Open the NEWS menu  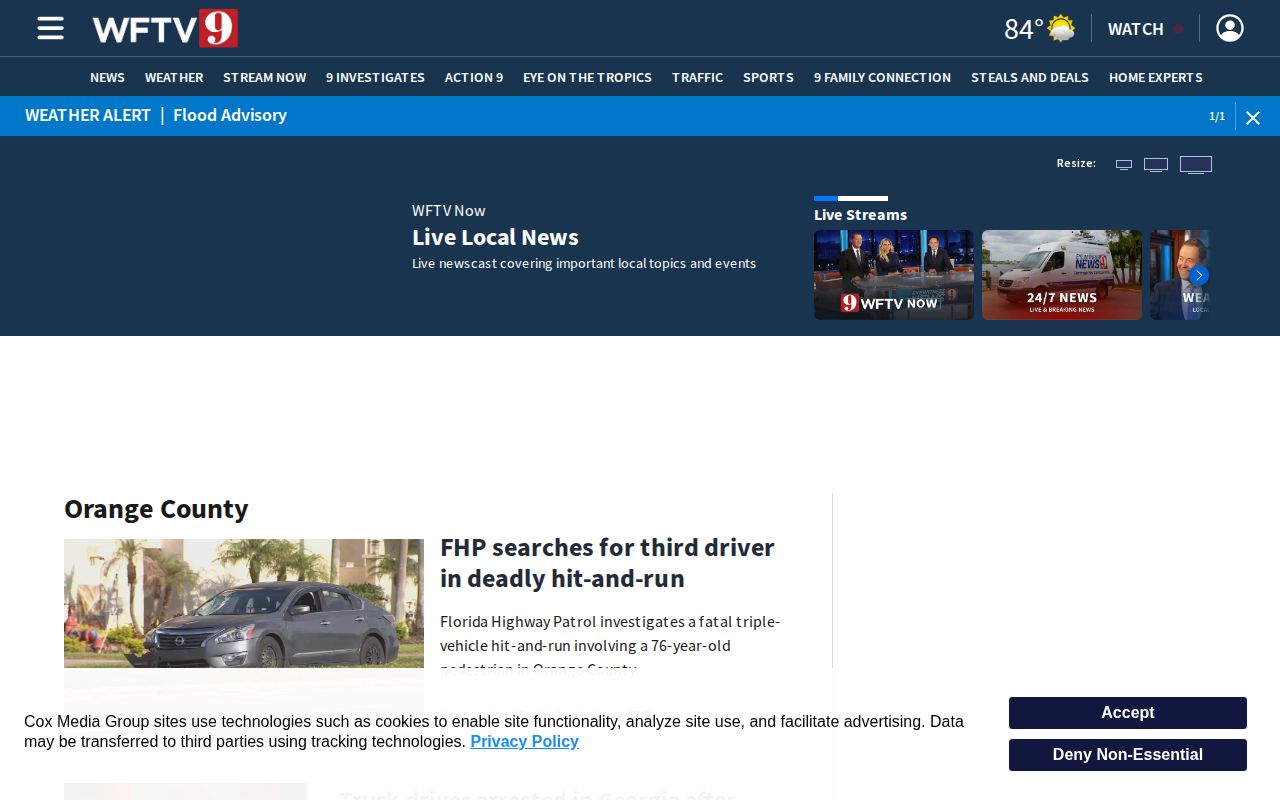107,77
